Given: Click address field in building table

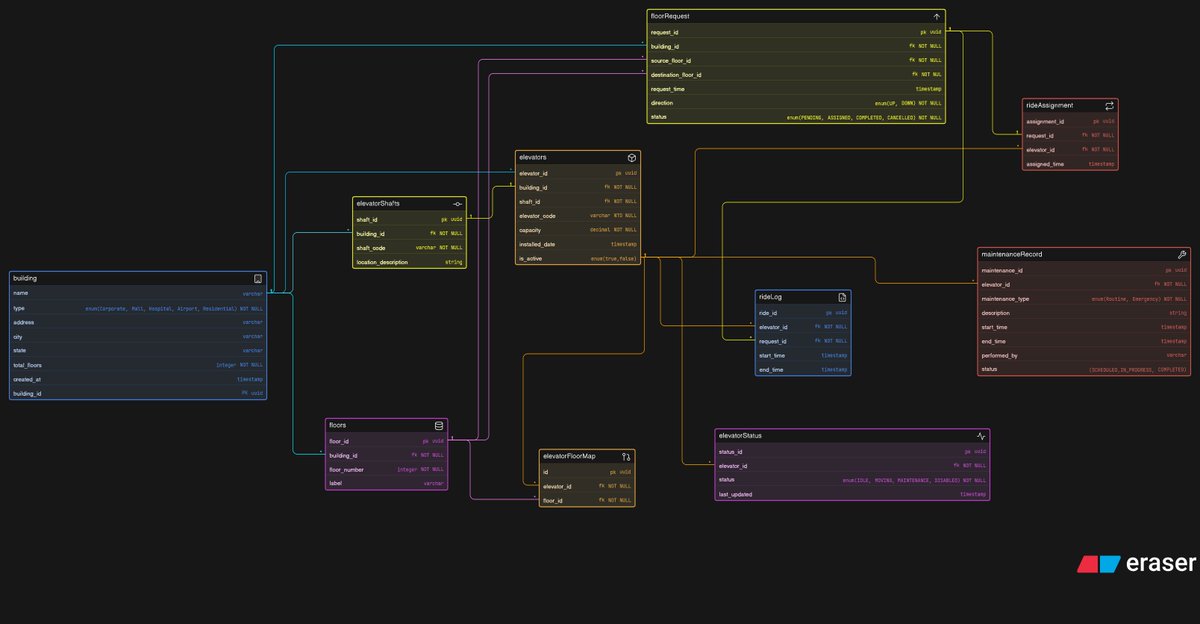Looking at the screenshot, I should click(138, 322).
